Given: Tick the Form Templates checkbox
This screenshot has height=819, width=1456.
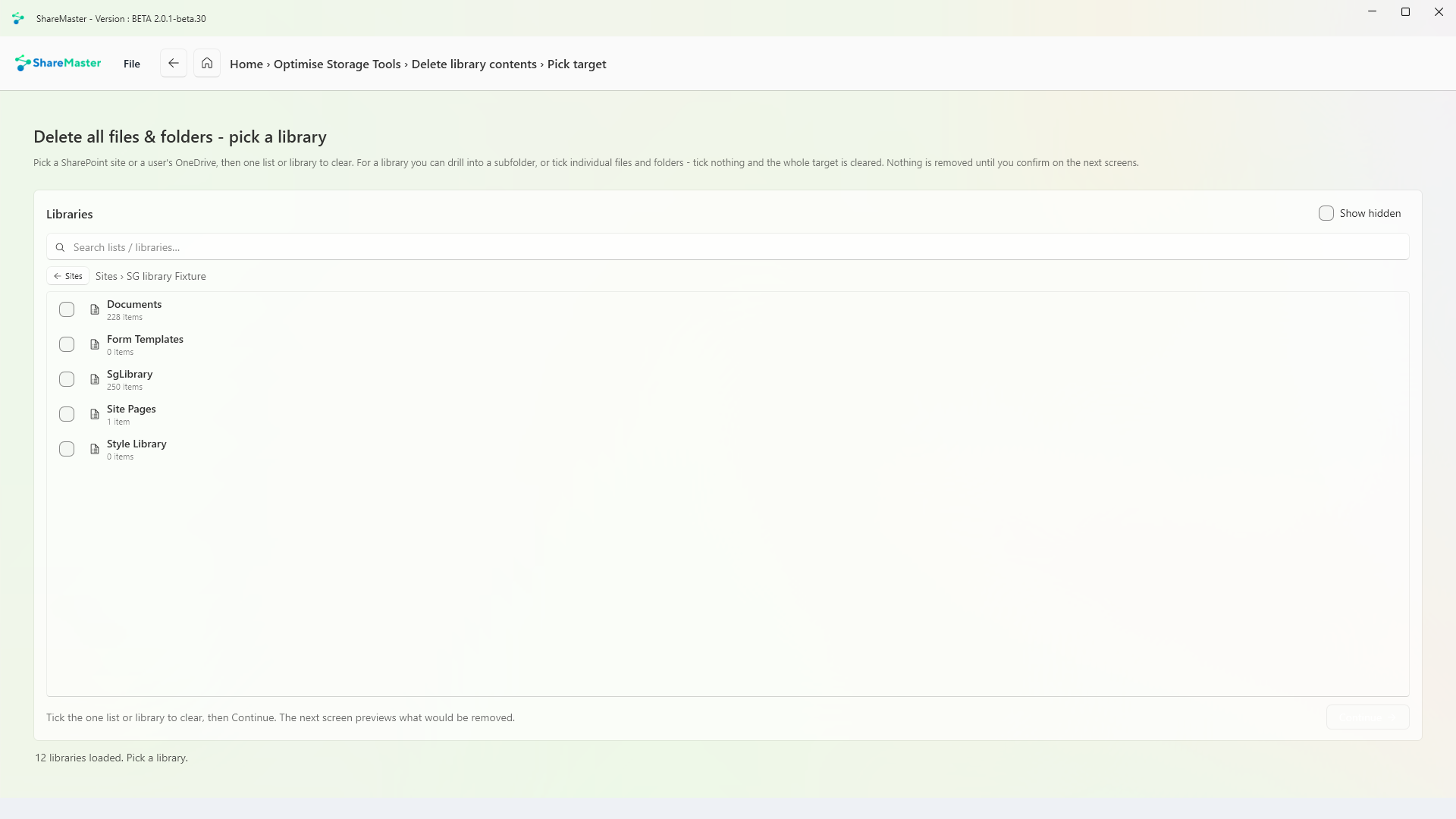Looking at the screenshot, I should pyautogui.click(x=67, y=344).
